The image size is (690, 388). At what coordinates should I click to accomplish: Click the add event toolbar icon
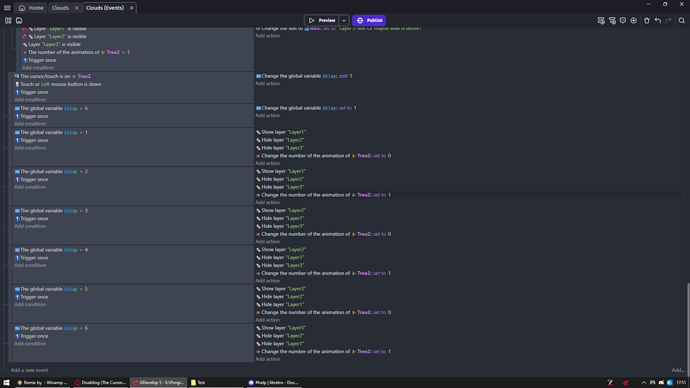click(x=601, y=20)
